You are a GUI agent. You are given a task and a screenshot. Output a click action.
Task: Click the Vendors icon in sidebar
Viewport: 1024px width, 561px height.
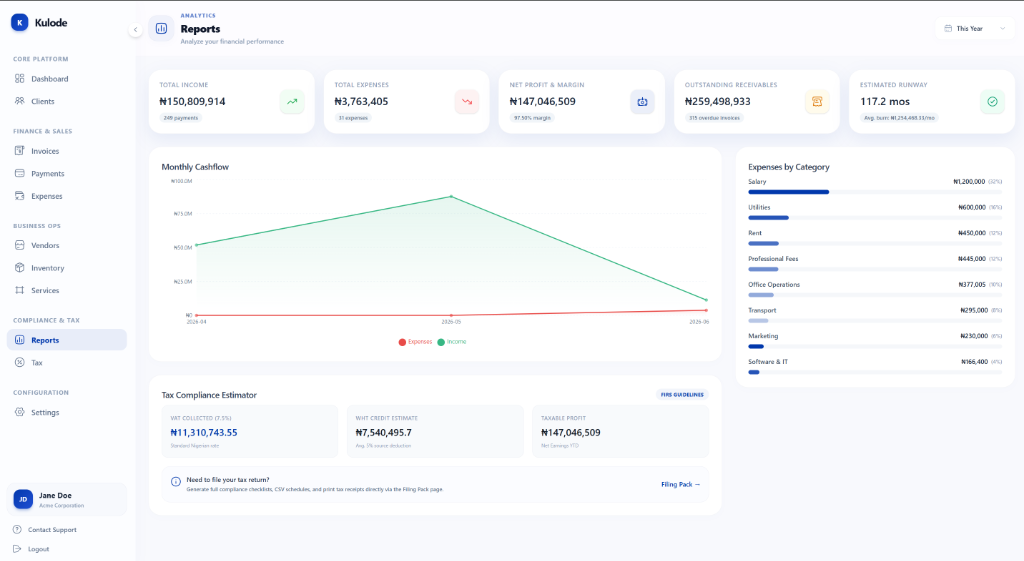click(20, 246)
